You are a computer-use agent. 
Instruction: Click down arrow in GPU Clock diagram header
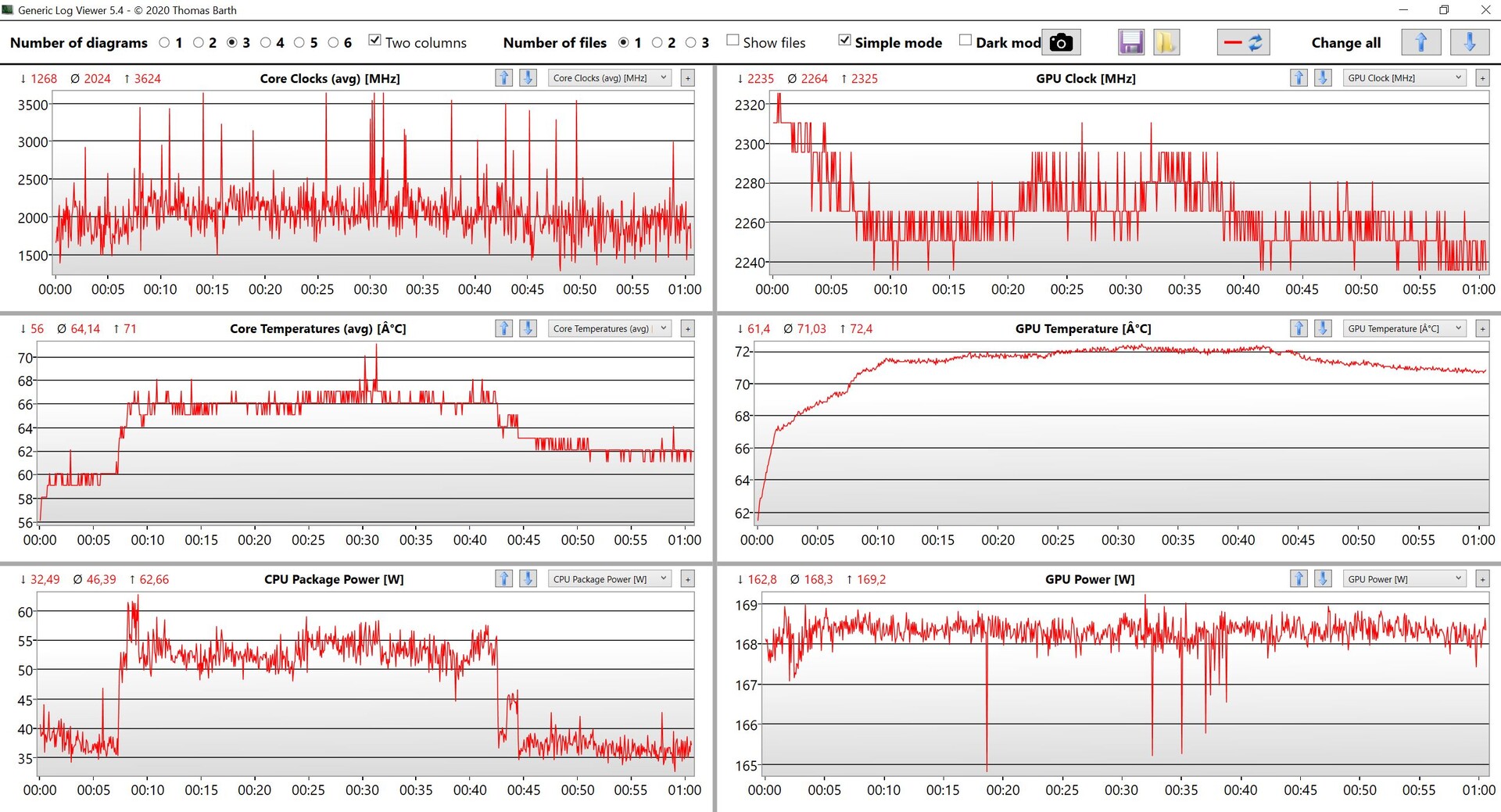click(1323, 78)
